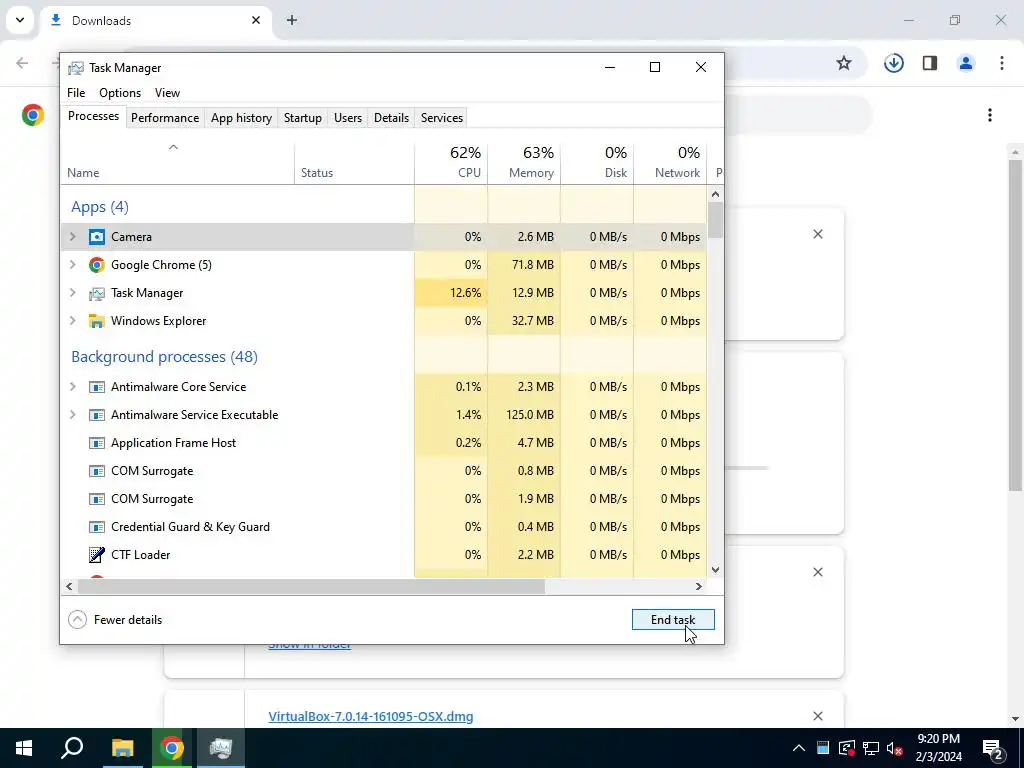Screen dimensions: 1024x768
Task: Click the Status column header
Action: click(x=354, y=162)
